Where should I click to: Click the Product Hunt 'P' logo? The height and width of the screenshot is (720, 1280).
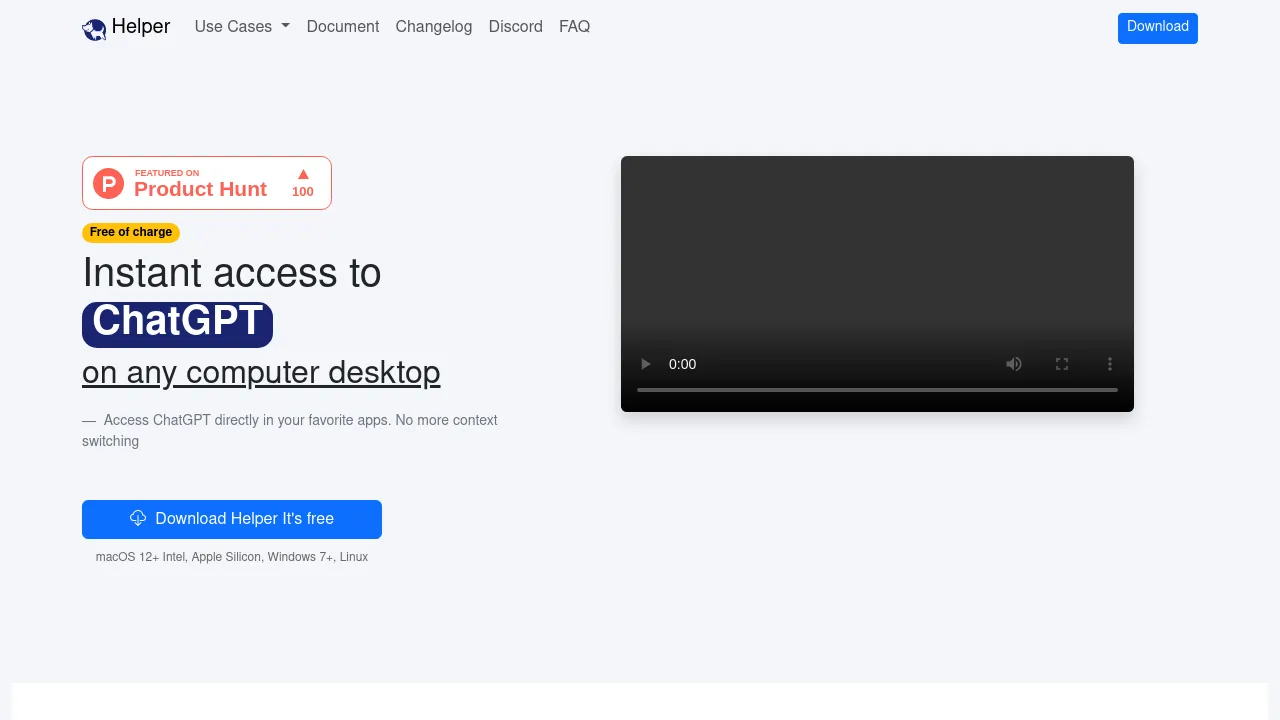coord(108,183)
